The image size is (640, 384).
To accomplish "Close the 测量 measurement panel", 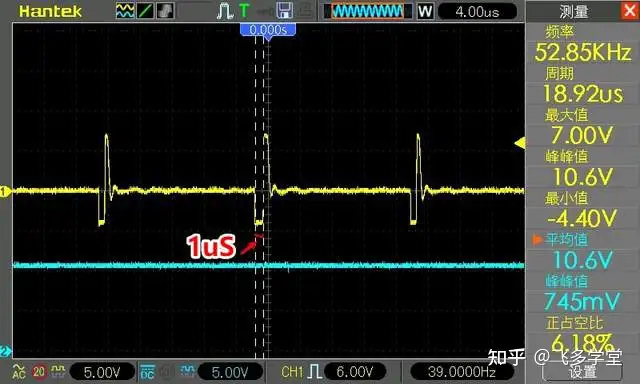I will point(631,11).
